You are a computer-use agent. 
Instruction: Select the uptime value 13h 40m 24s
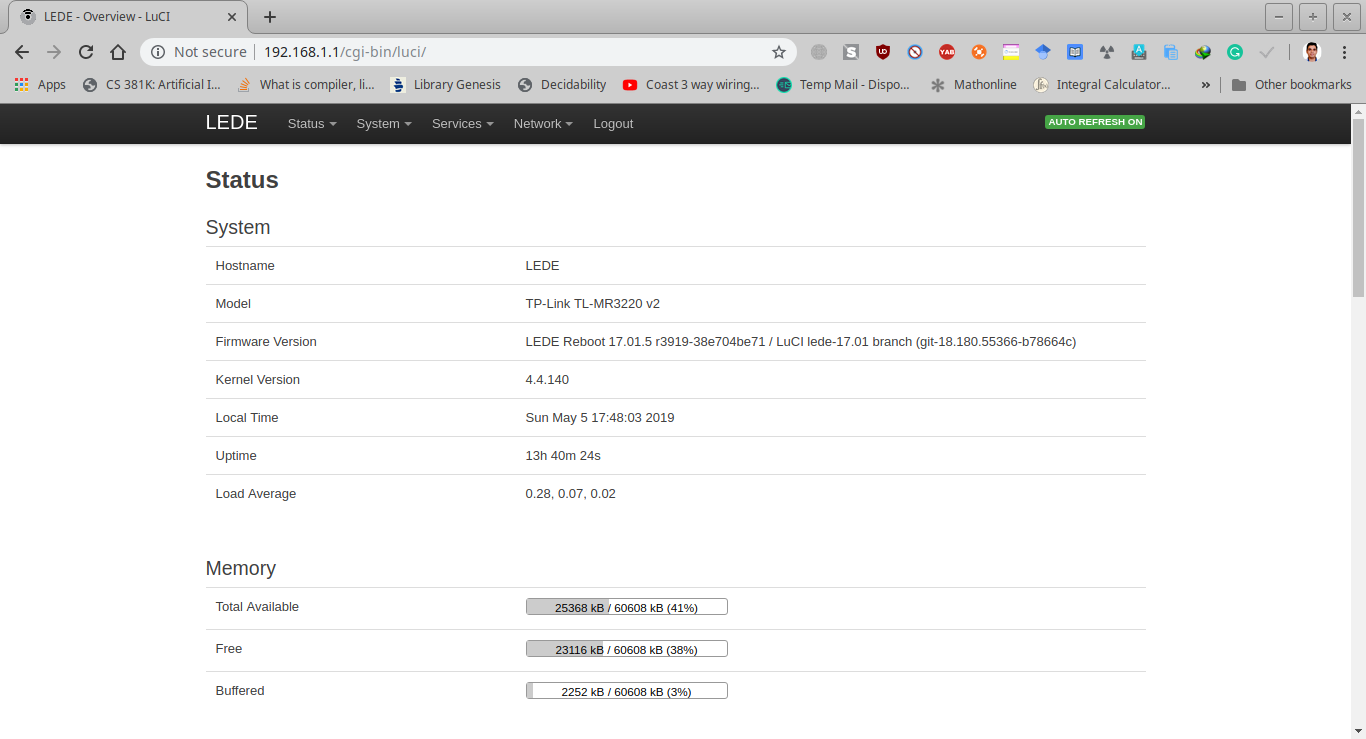[x=563, y=456]
